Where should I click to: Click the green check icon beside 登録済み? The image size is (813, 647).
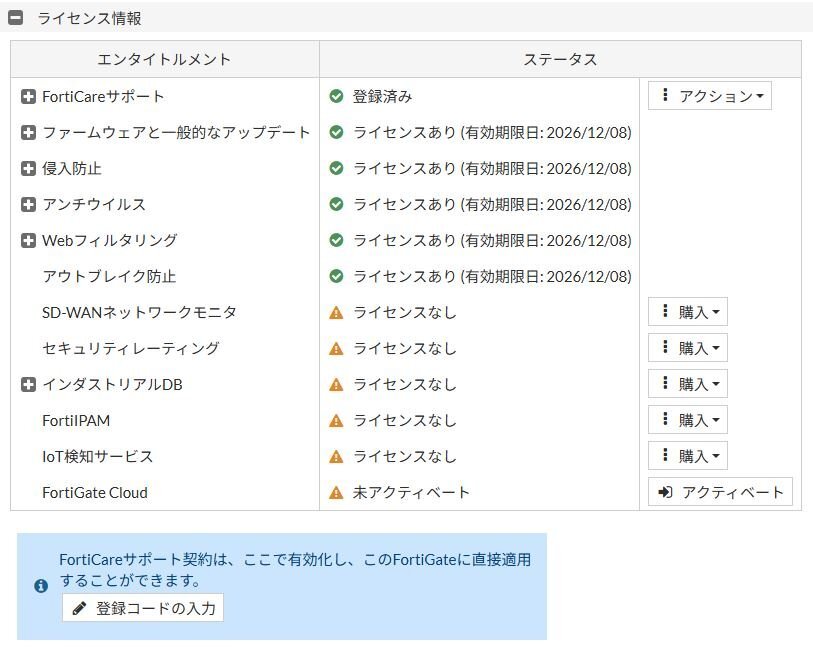pyautogui.click(x=336, y=96)
